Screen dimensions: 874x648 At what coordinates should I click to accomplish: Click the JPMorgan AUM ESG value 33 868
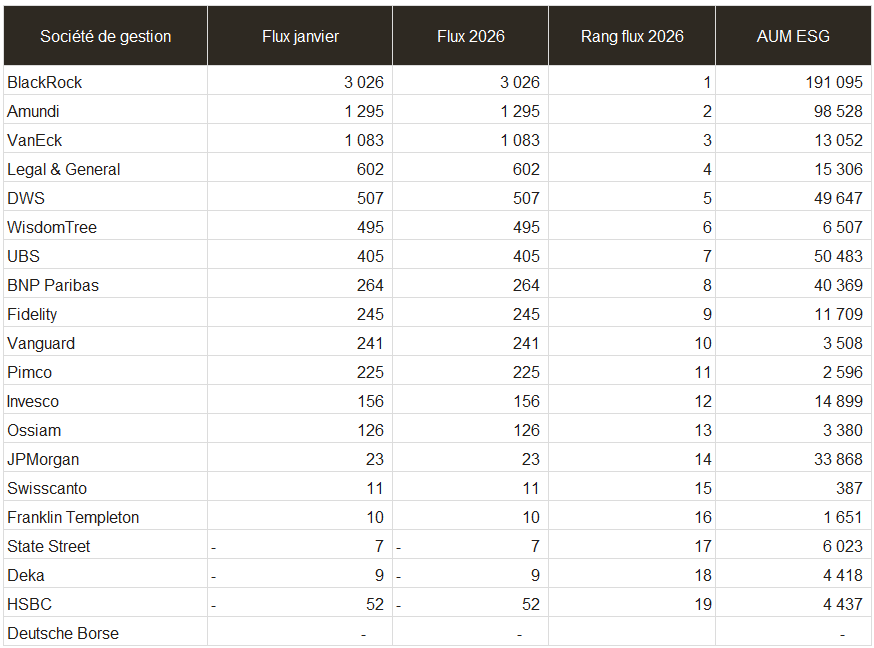838,459
